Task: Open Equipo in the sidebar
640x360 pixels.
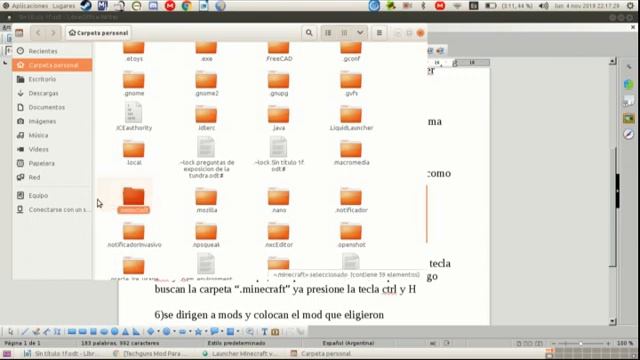Action: tap(52, 196)
